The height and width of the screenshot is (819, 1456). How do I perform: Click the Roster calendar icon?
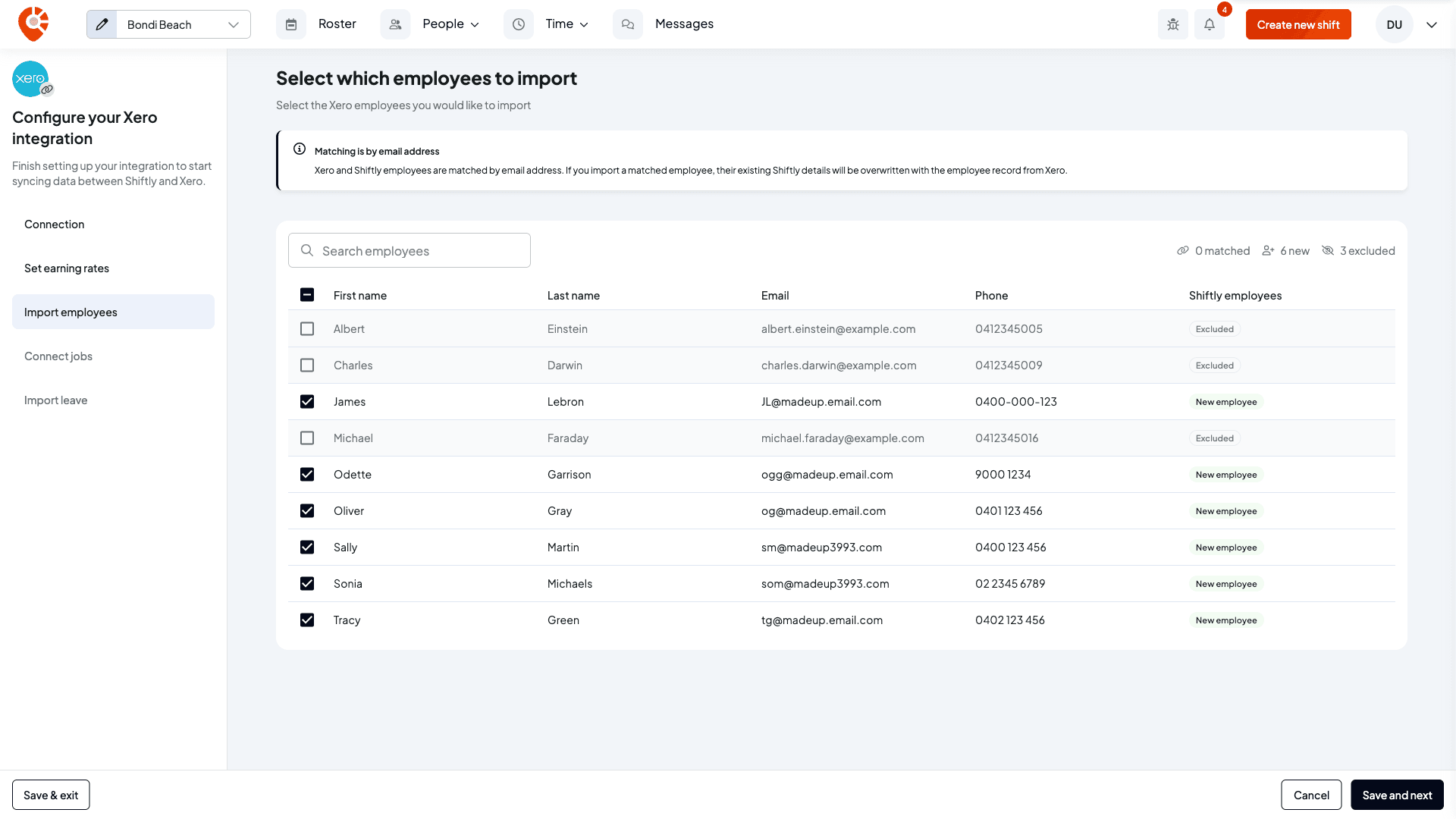pos(291,24)
